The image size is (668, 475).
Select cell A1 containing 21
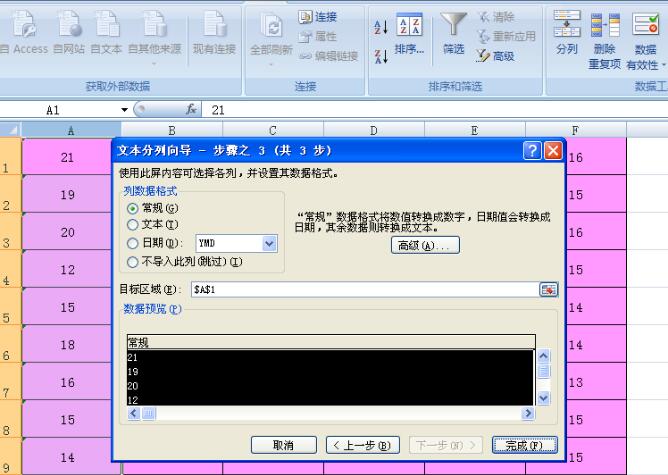(67, 156)
